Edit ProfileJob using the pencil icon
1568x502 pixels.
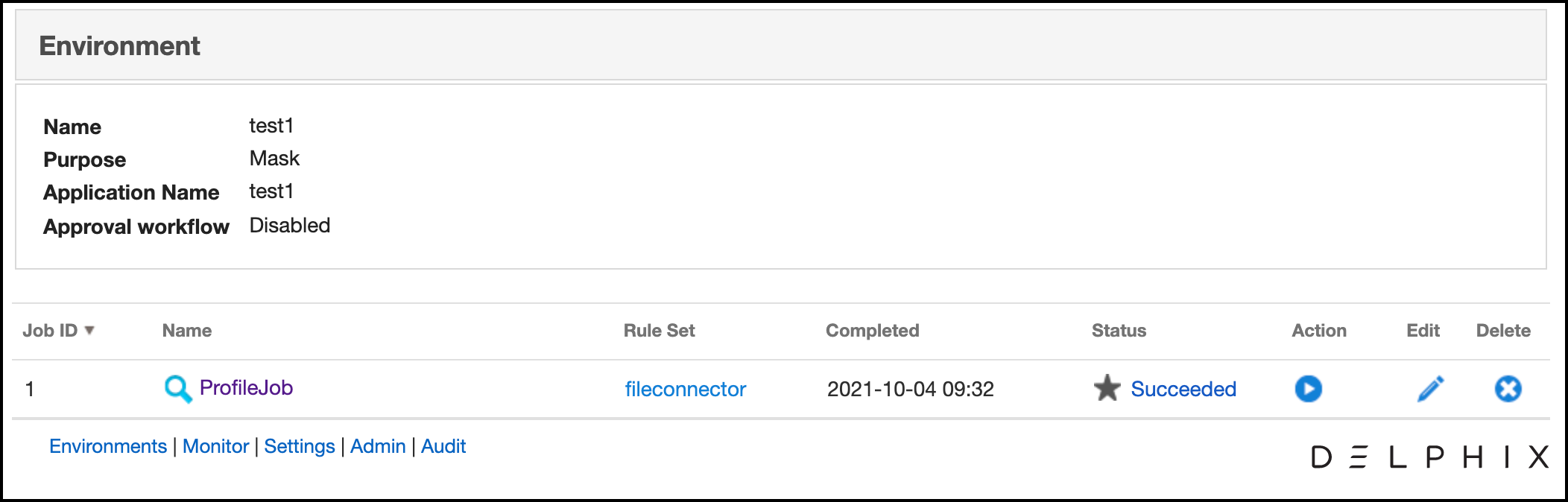point(1430,389)
